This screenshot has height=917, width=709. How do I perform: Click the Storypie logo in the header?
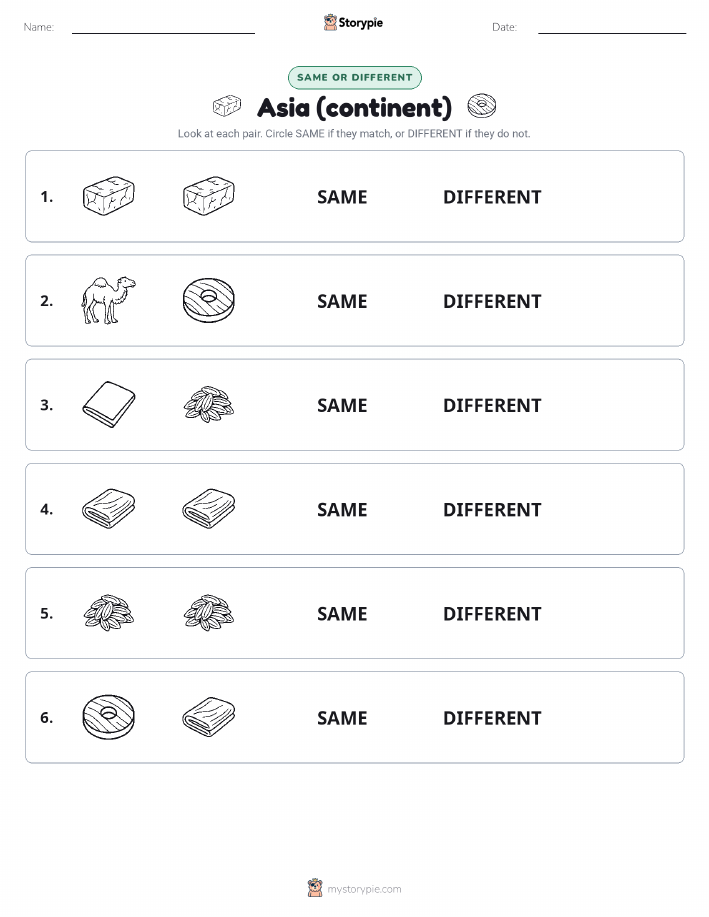point(353,23)
